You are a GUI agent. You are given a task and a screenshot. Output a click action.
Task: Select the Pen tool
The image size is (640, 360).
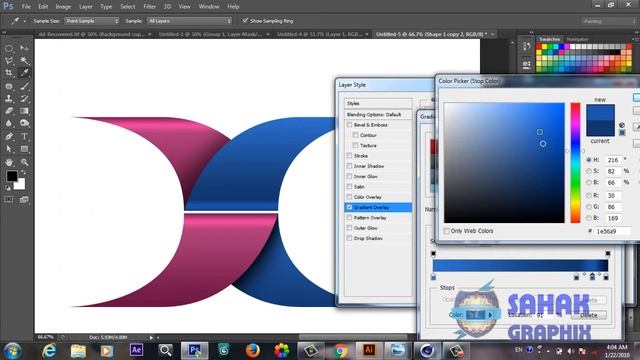9,136
